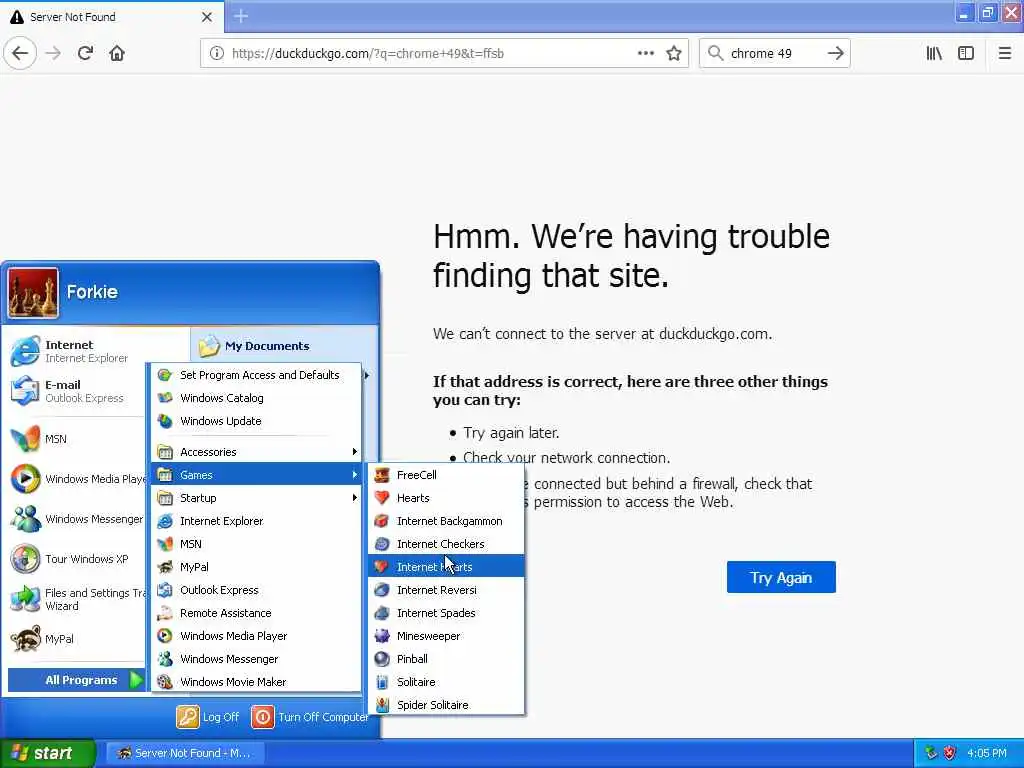Open Tour Windows XP

(x=77, y=559)
